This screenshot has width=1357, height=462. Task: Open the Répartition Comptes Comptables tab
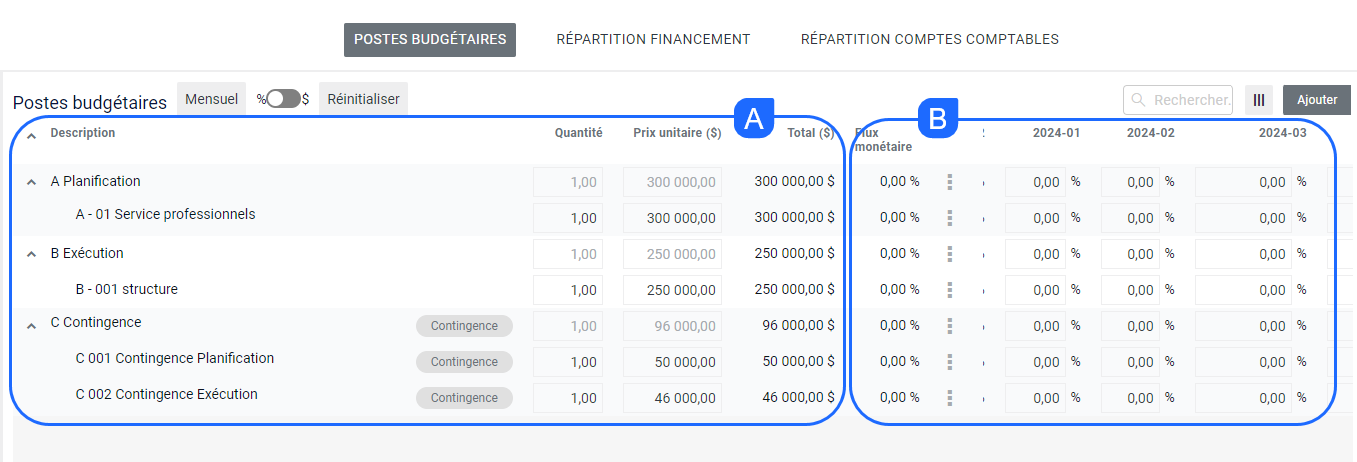[929, 40]
